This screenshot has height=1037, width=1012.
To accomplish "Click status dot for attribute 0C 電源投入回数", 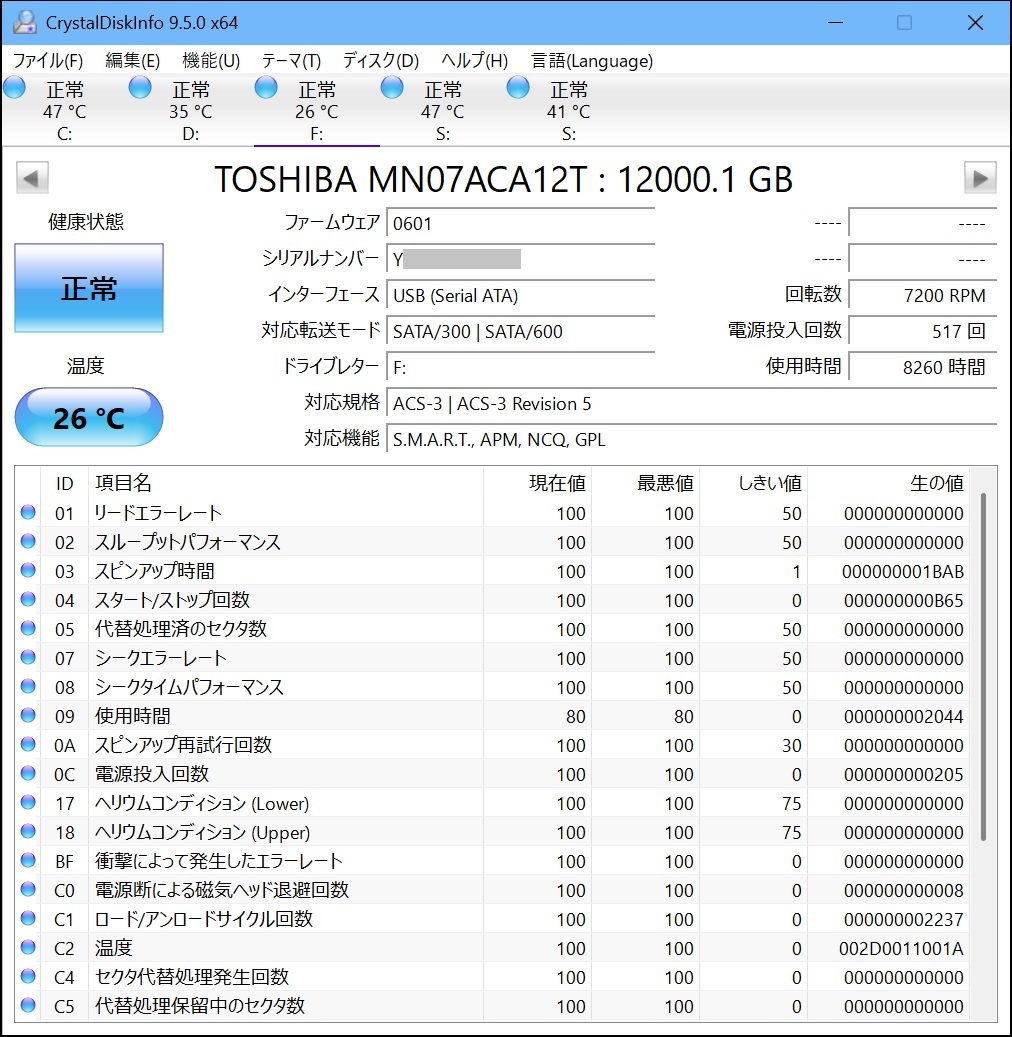I will coord(28,773).
